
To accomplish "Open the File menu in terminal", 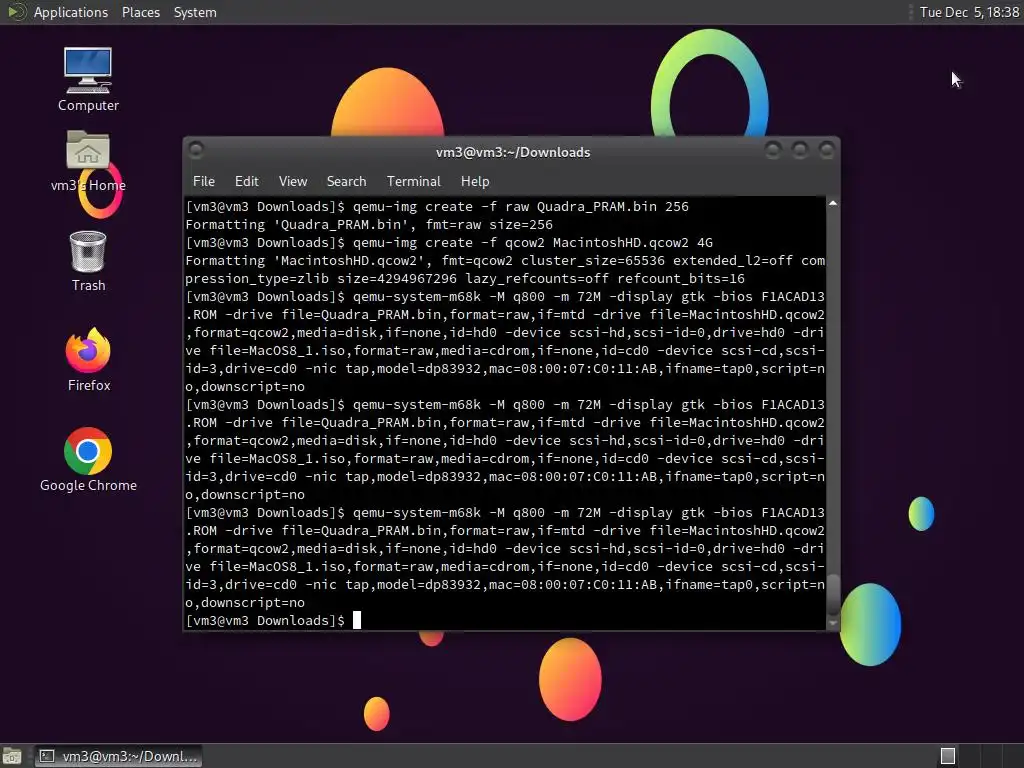I will 204,181.
